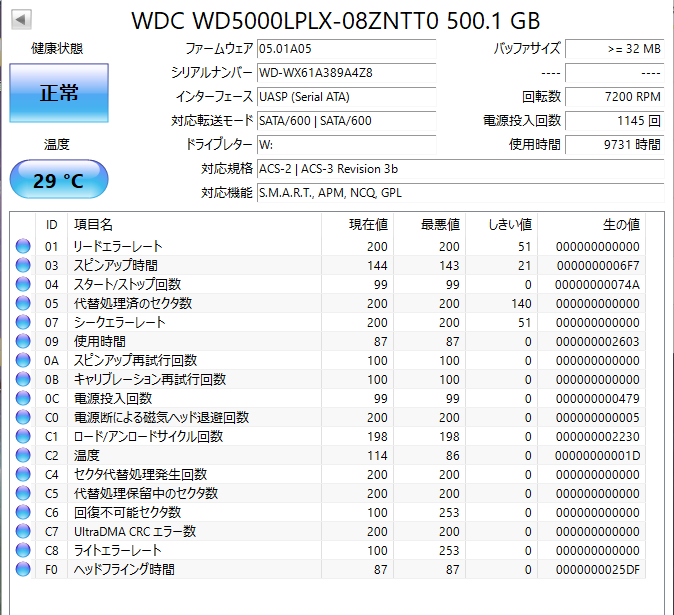
Task: Click the blue status icon for ID 01
Action: (23, 246)
